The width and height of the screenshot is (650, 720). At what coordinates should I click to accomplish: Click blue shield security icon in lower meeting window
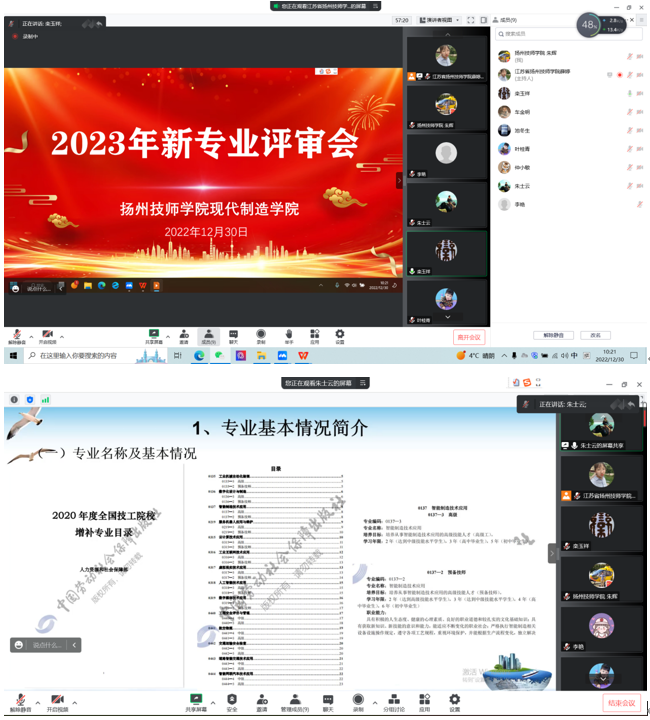(30, 399)
